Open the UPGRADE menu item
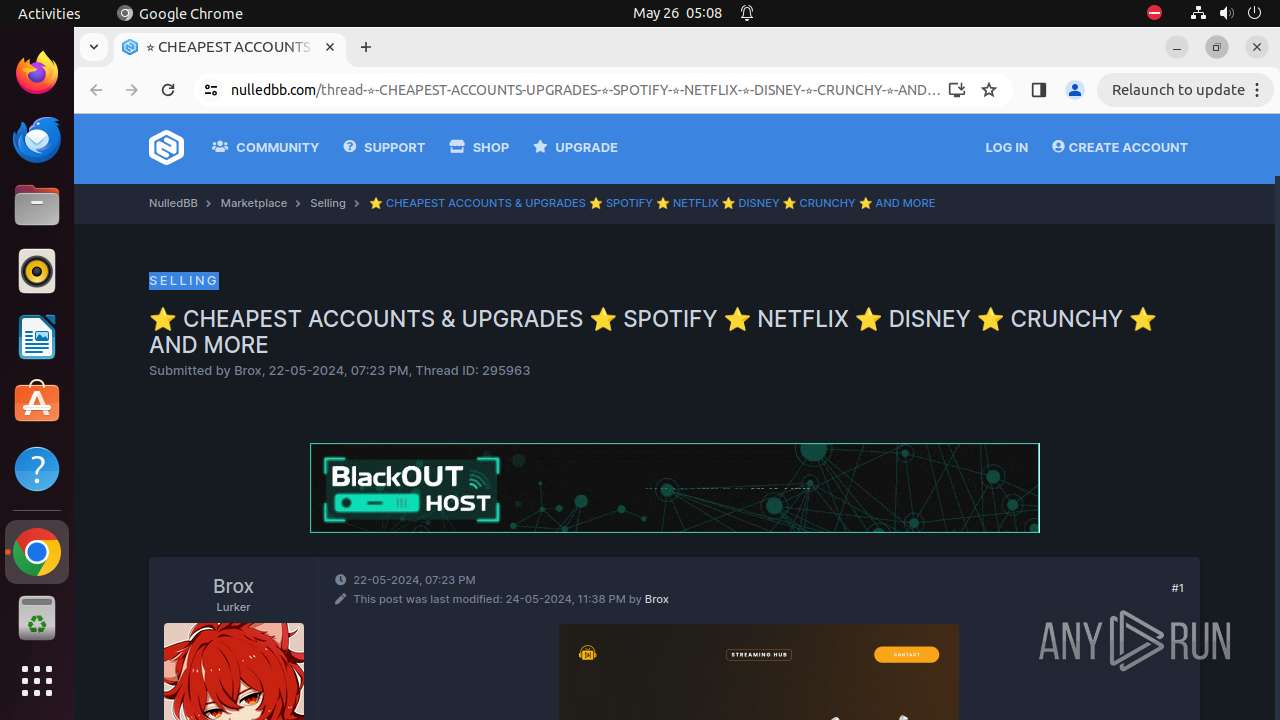The width and height of the screenshot is (1280, 720). pos(575,147)
